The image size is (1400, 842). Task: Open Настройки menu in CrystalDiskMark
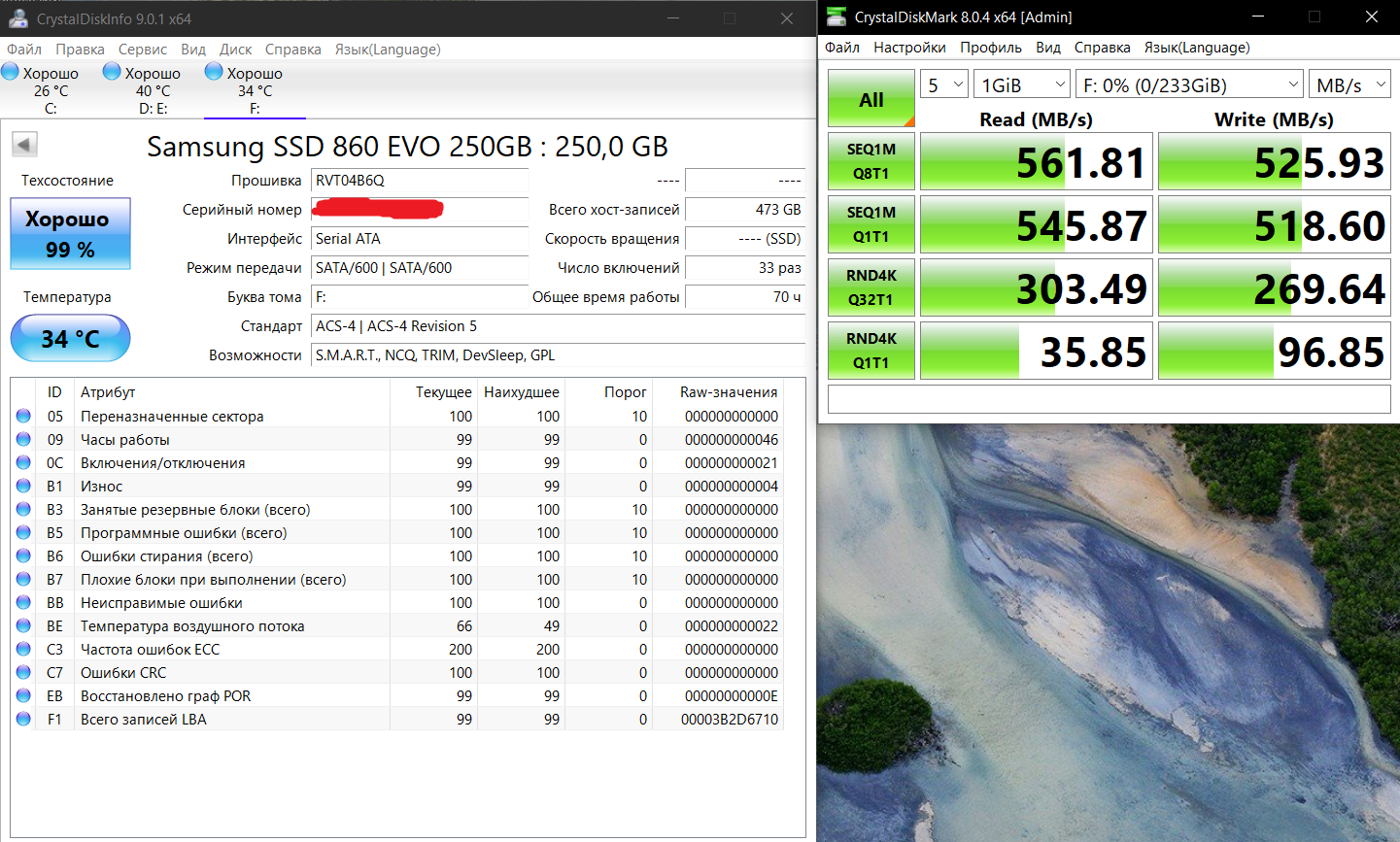click(x=909, y=48)
